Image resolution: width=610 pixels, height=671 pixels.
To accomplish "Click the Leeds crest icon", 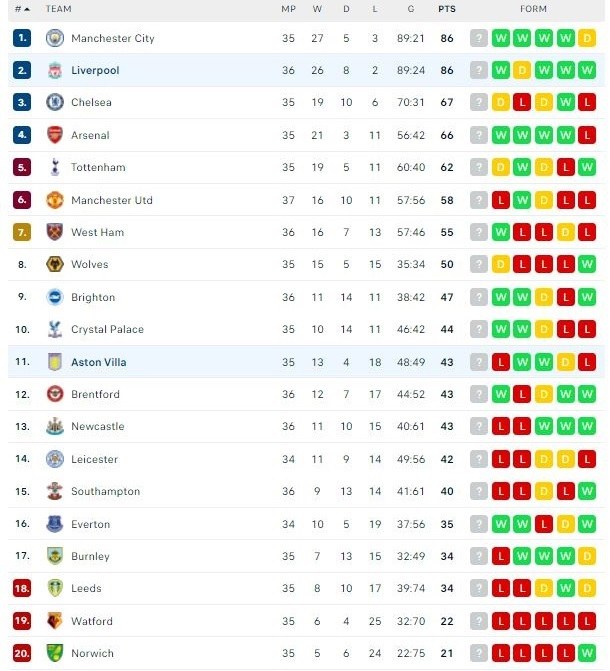I will [x=54, y=588].
